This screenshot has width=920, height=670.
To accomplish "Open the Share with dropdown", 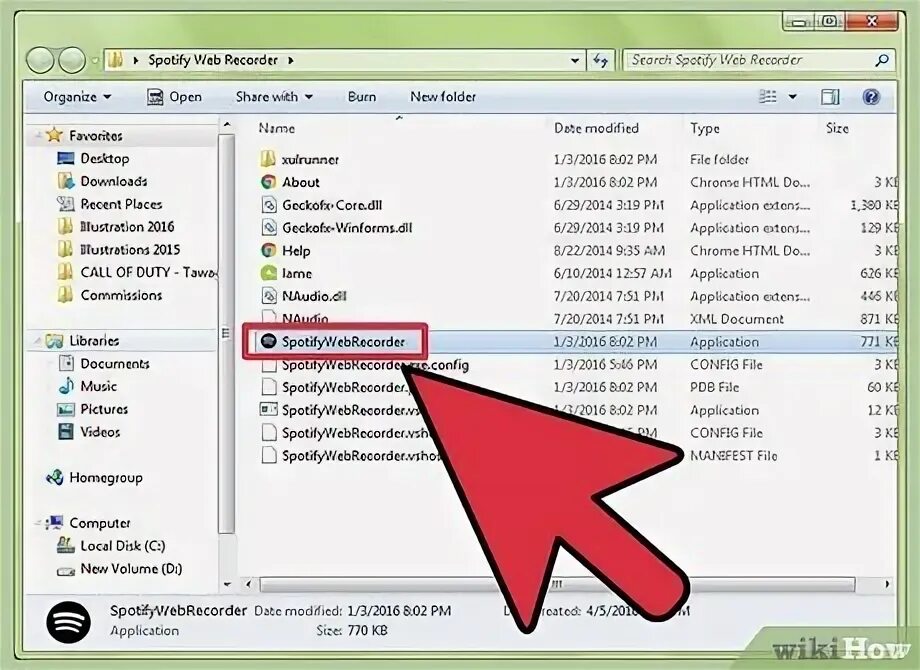I will tap(274, 97).
